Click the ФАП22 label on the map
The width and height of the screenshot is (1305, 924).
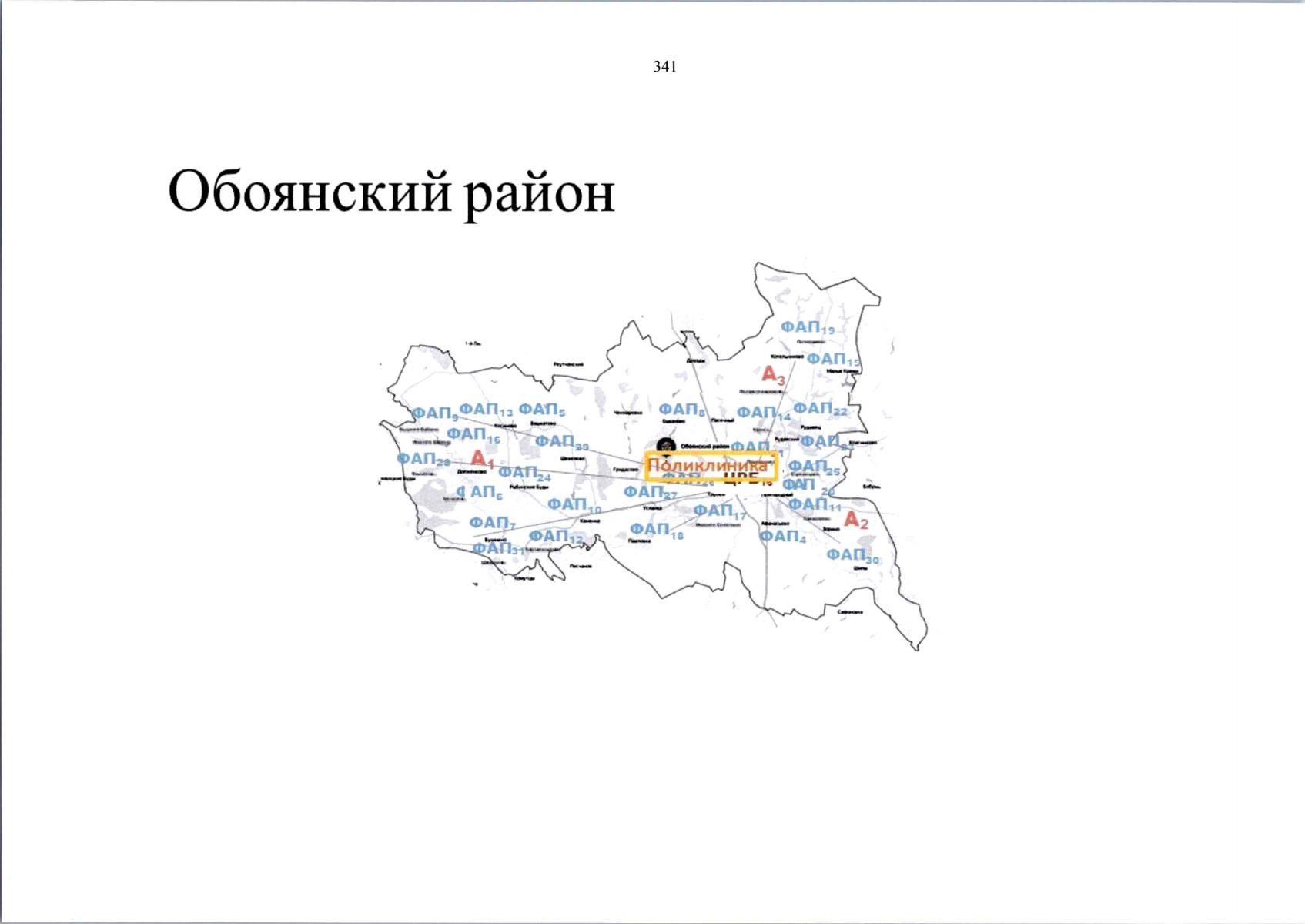pos(820,409)
